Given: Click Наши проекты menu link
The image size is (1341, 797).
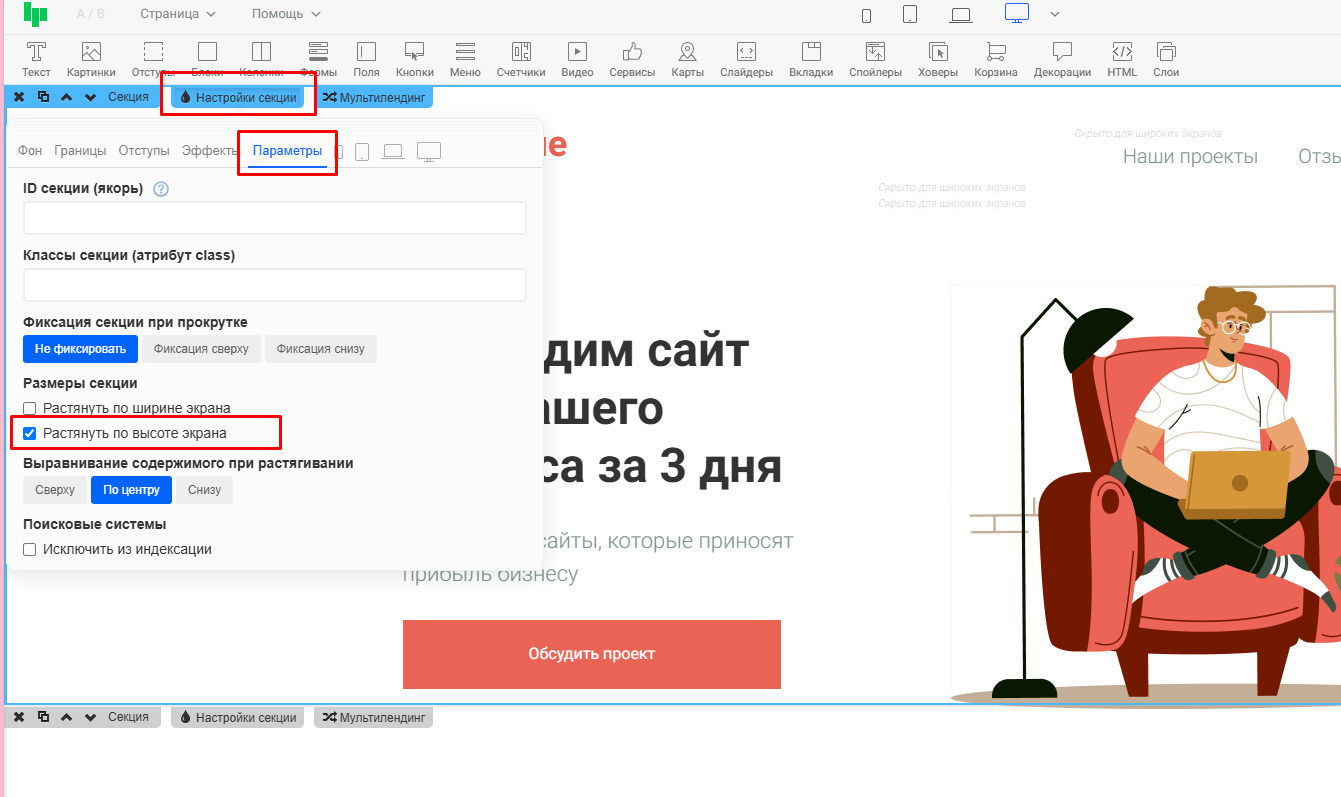Looking at the screenshot, I should click(1190, 156).
